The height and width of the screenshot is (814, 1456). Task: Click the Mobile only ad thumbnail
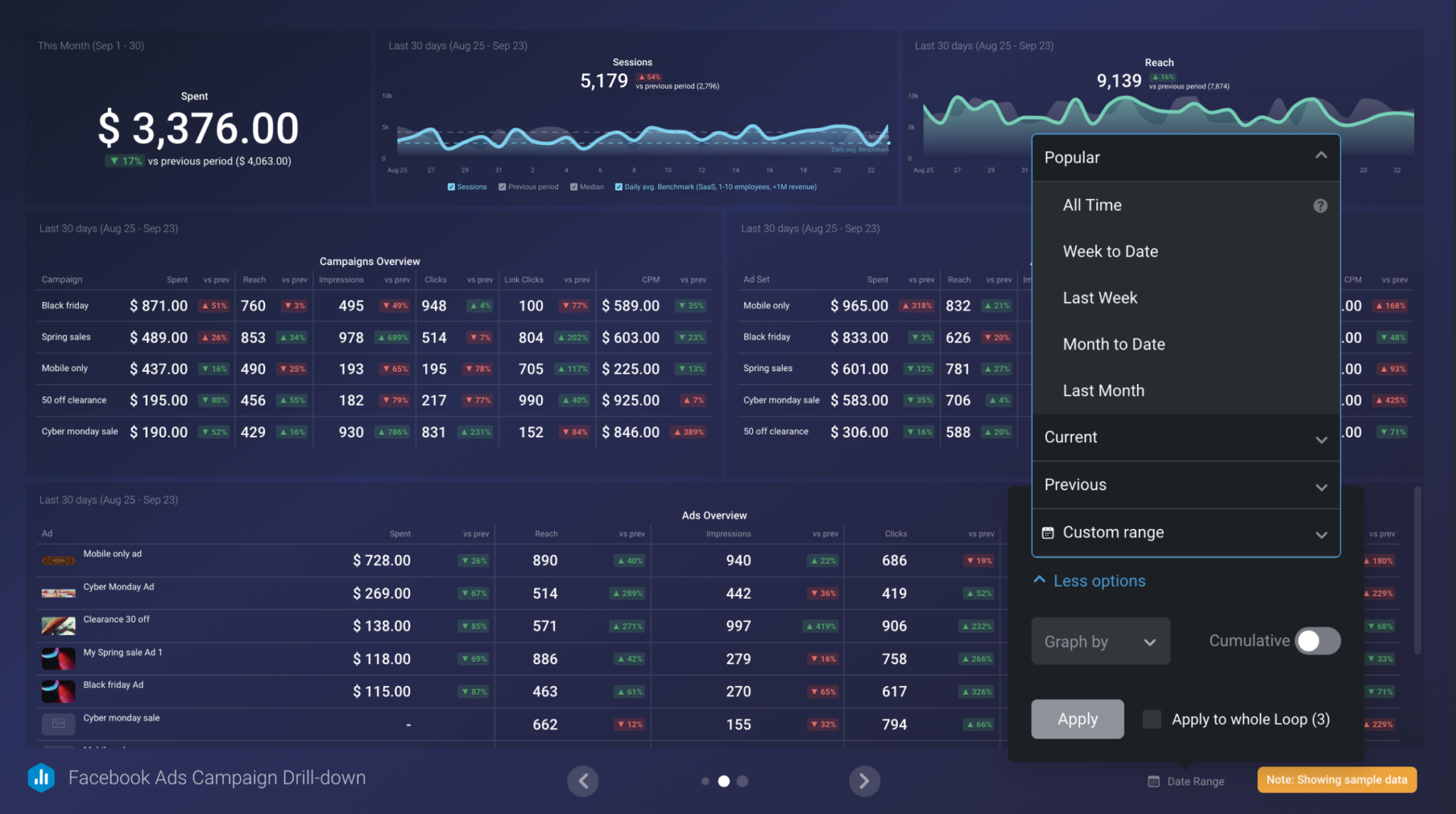click(x=58, y=559)
